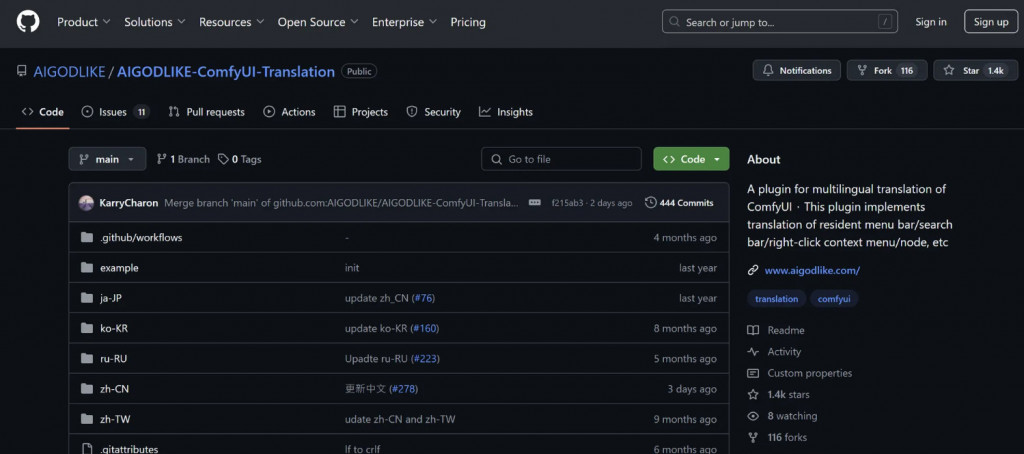Open the 0 Tags link

point(240,159)
